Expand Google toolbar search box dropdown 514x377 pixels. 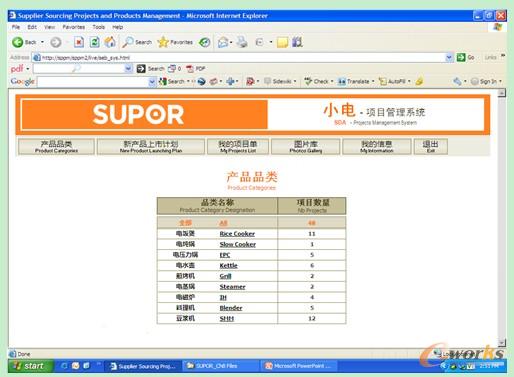152,81
